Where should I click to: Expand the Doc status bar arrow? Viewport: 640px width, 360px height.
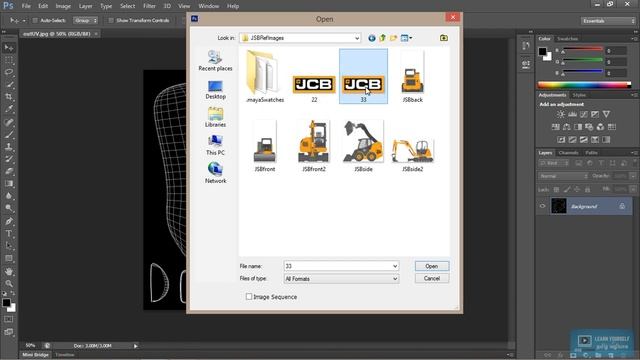pyautogui.click(x=136, y=346)
